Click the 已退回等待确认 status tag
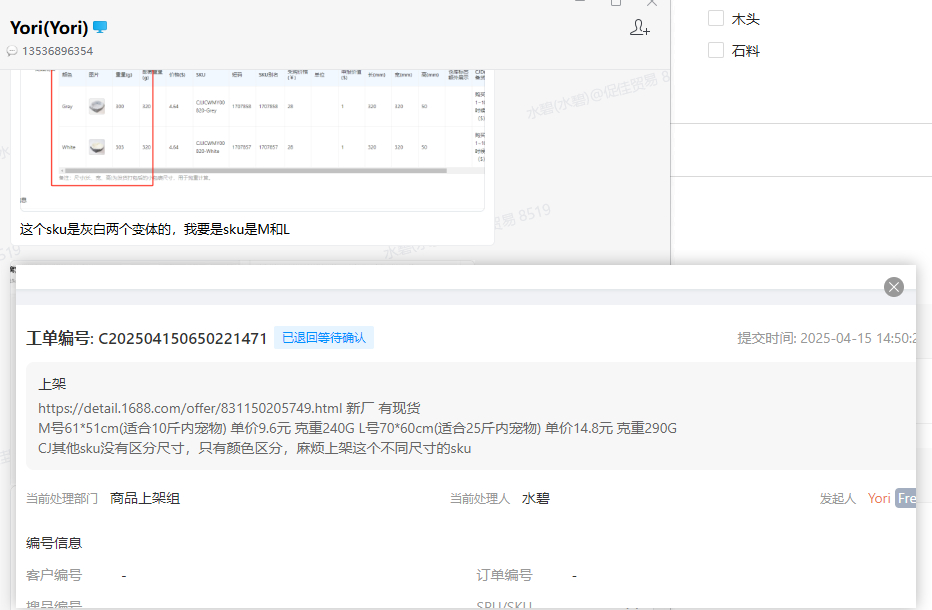Image resolution: width=932 pixels, height=610 pixels. pos(323,338)
